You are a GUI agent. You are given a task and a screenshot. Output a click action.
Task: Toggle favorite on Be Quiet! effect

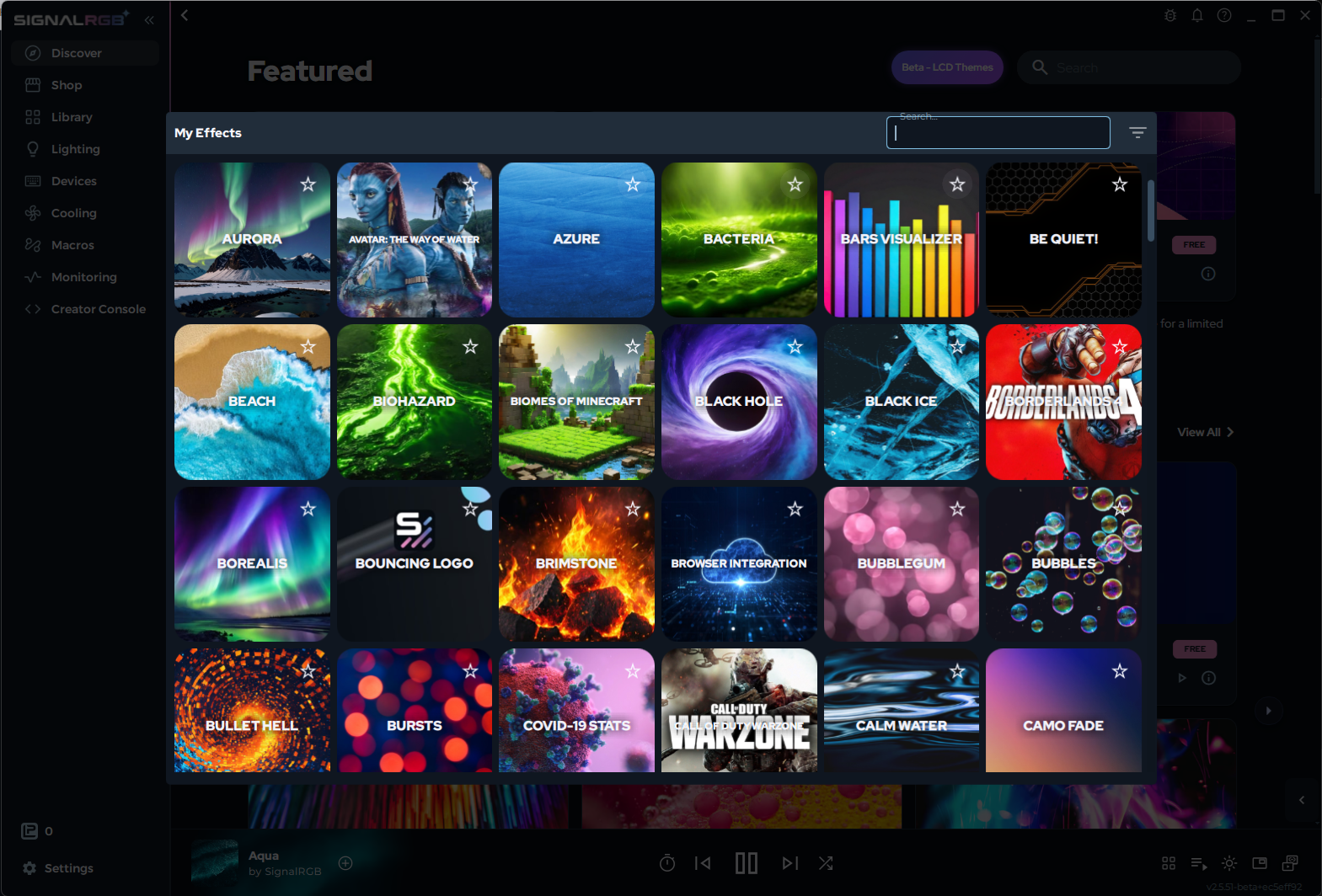pos(1119,184)
